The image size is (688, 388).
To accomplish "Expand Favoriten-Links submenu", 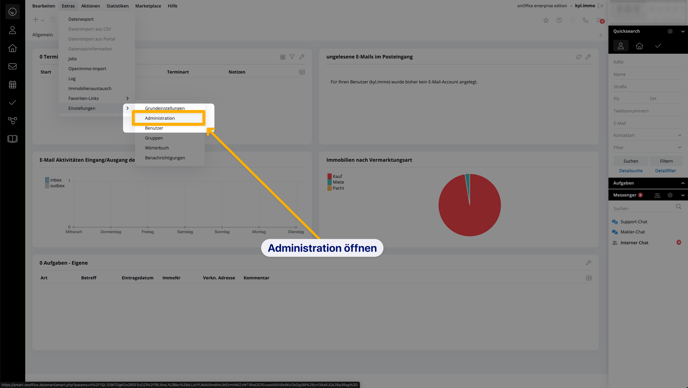I will coord(97,98).
